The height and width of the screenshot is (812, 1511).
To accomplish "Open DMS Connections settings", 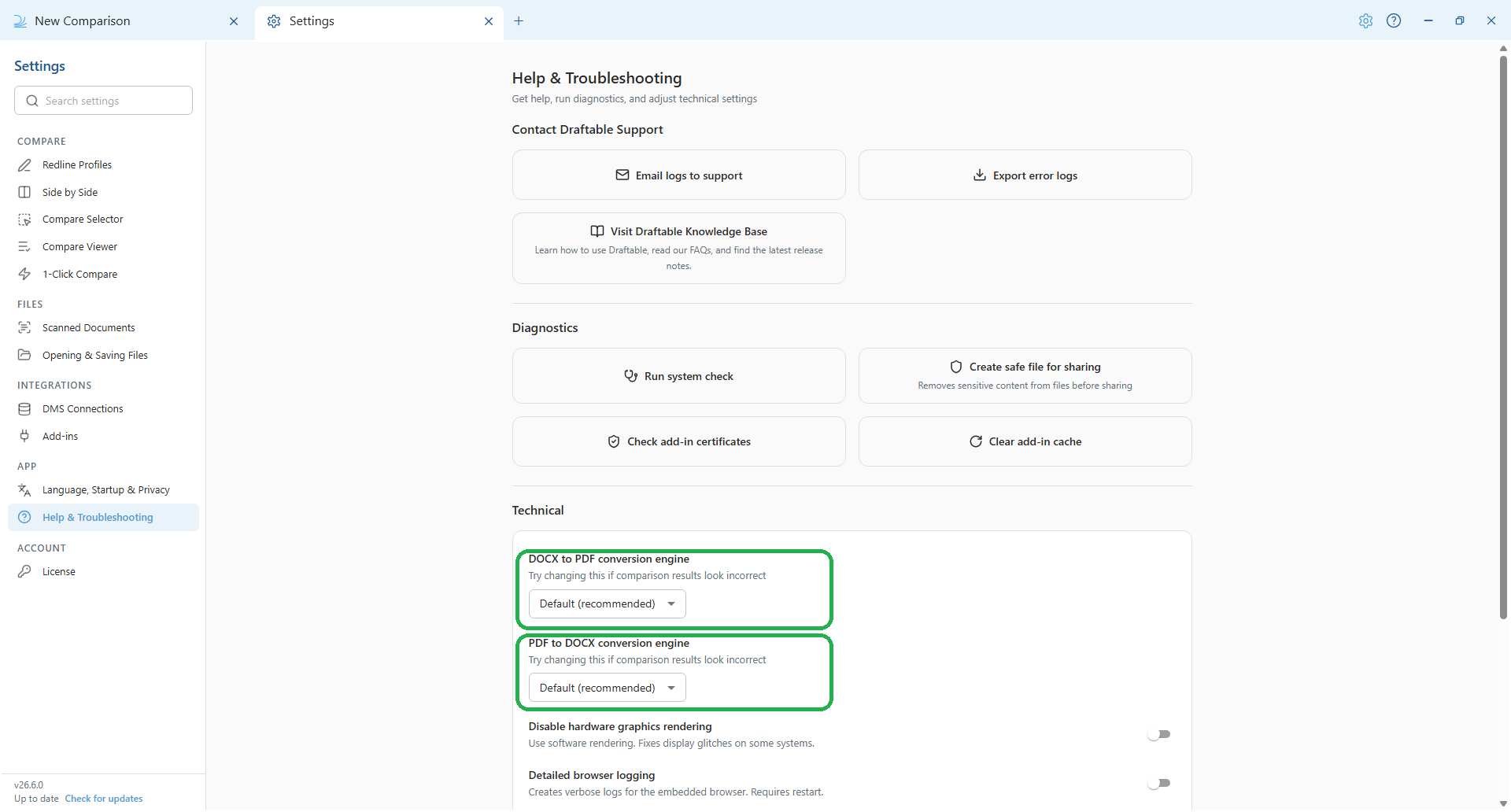I will (x=103, y=409).
